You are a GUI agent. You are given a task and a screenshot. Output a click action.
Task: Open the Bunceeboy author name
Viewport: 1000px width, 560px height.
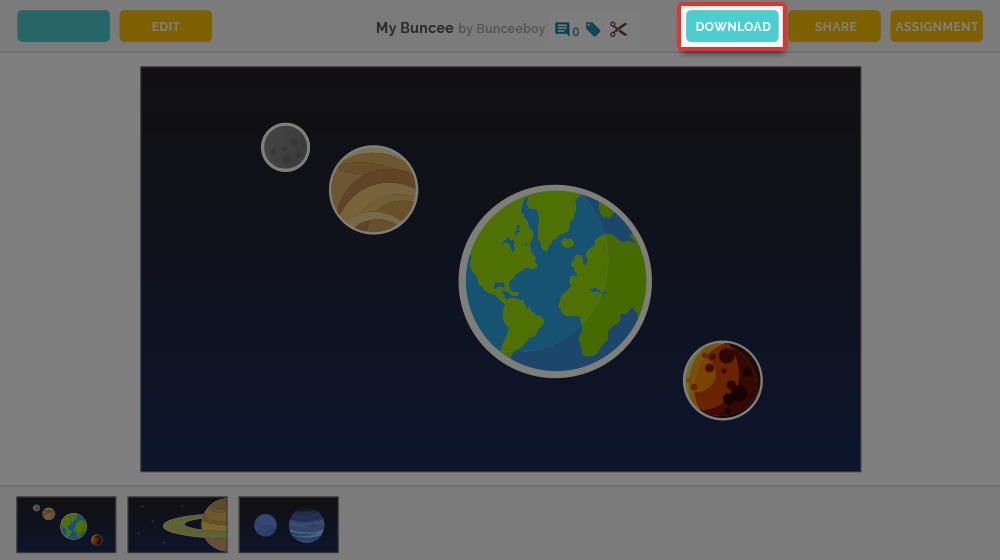(x=511, y=29)
